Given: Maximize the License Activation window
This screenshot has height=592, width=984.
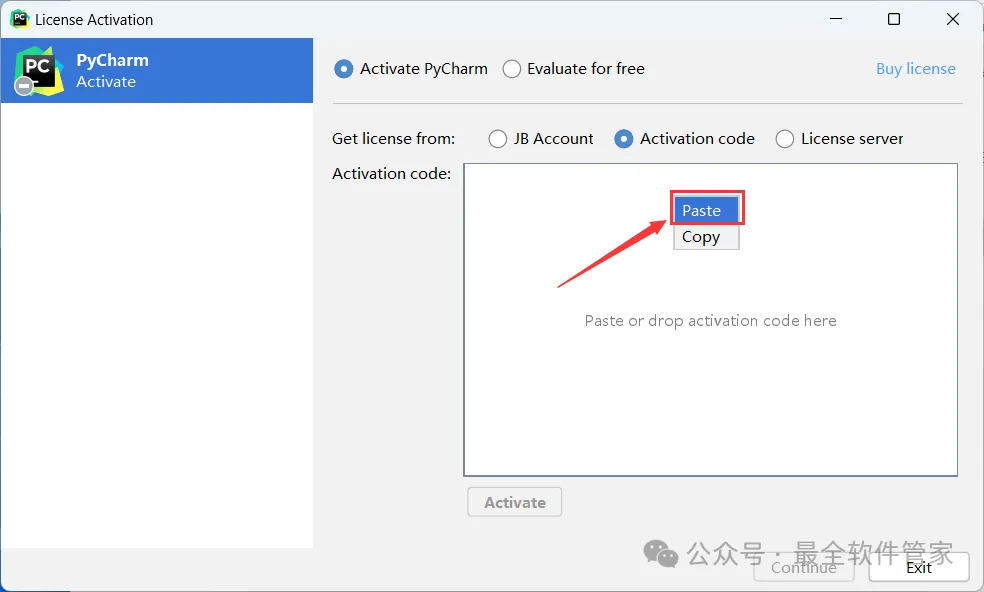Looking at the screenshot, I should click(894, 19).
